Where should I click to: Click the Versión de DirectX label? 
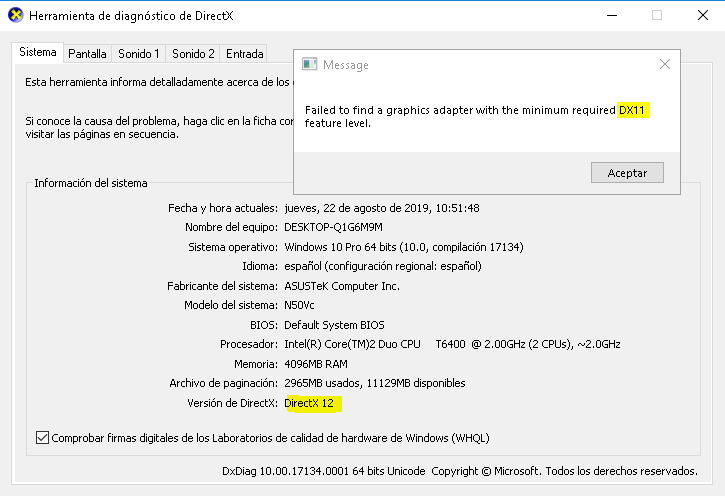[x=233, y=403]
